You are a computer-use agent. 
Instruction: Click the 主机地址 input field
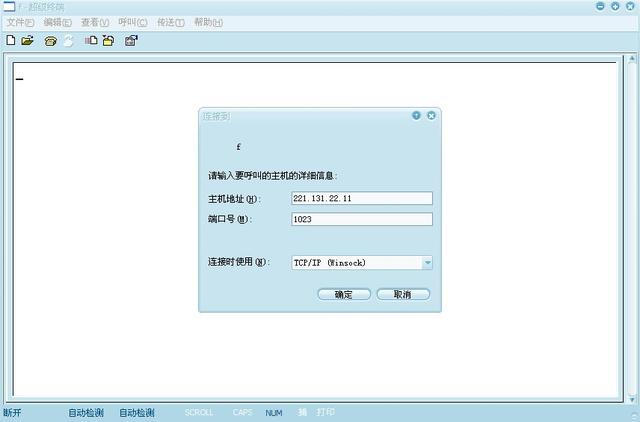pos(362,198)
